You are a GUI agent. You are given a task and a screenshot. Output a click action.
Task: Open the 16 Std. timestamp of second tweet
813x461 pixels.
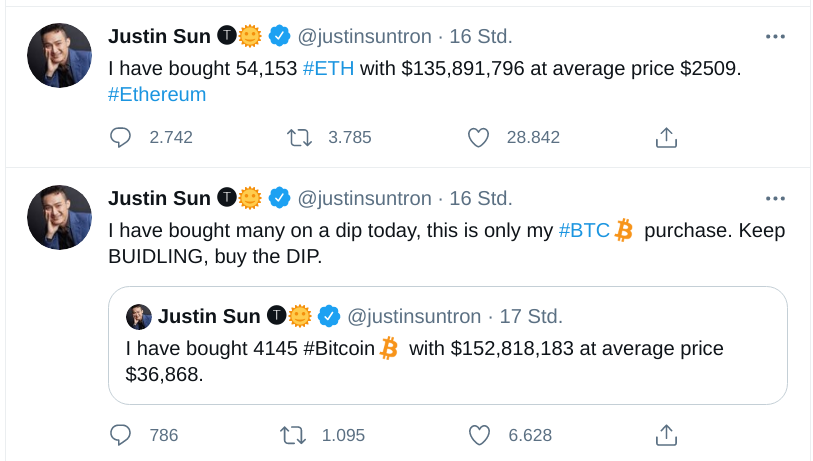tap(481, 198)
